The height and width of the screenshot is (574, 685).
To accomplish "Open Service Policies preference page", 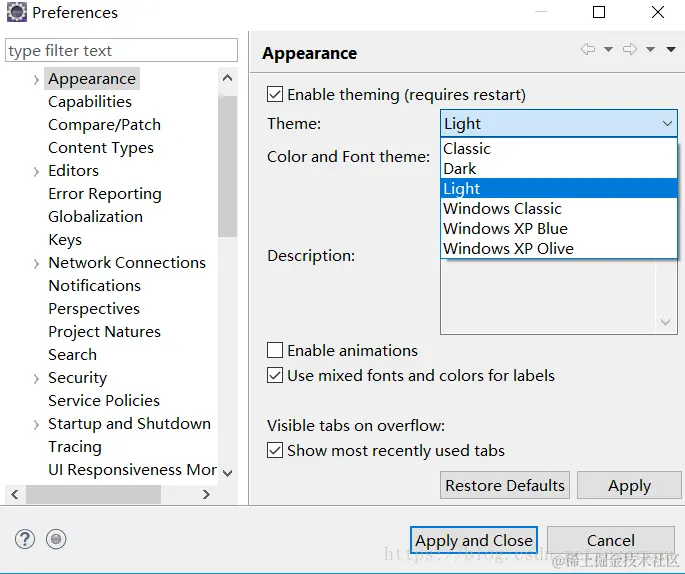I will click(104, 401).
